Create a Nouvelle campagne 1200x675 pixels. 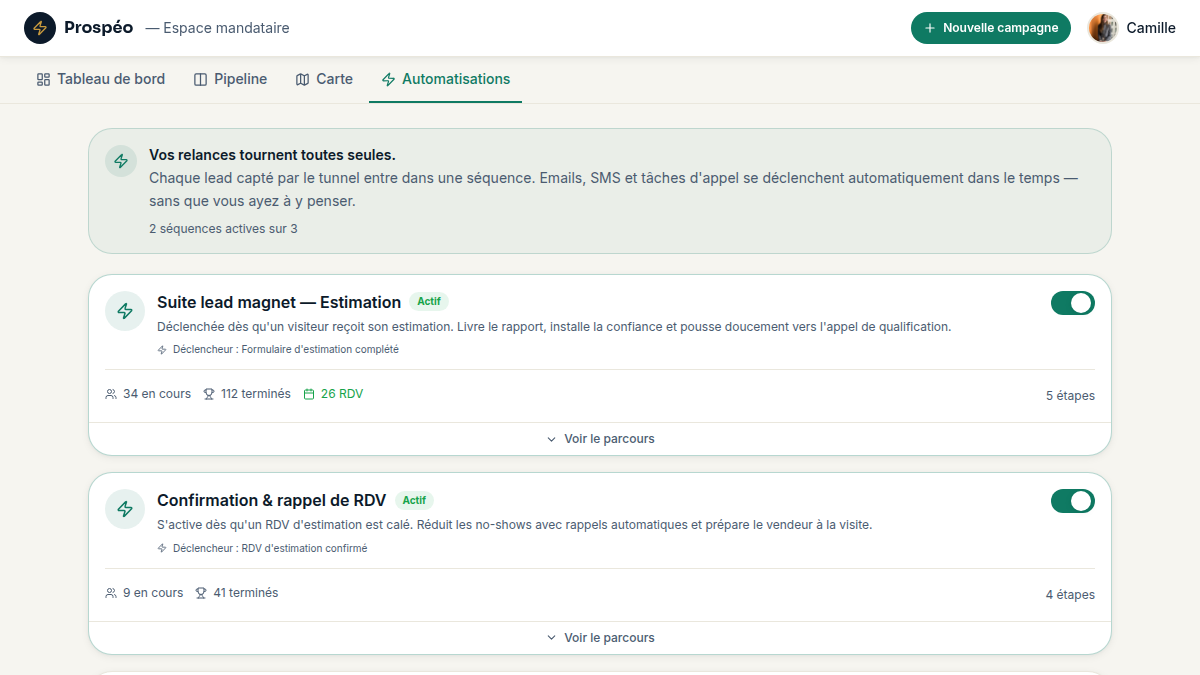(991, 28)
